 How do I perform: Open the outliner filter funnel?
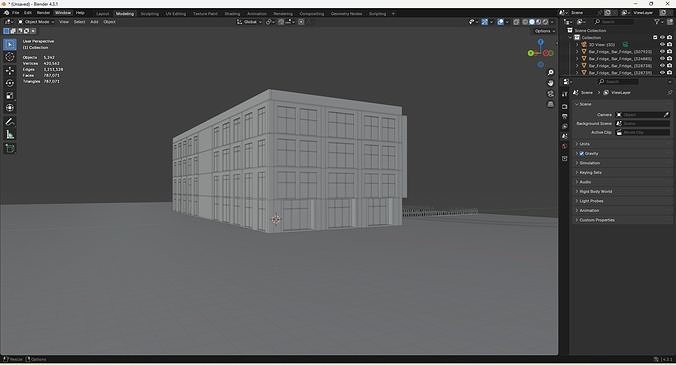(657, 22)
